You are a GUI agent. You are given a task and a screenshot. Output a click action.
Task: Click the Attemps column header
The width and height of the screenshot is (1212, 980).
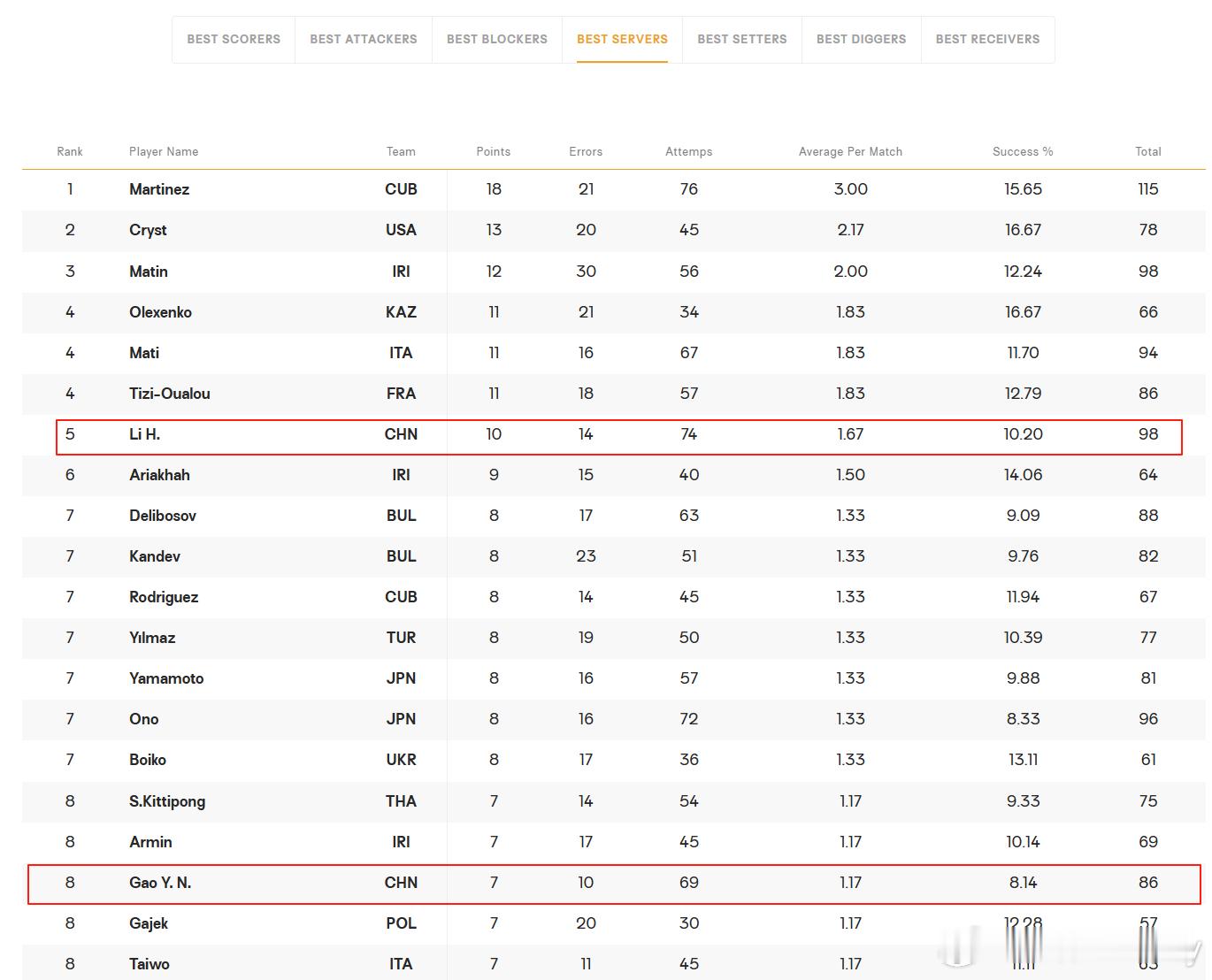[x=689, y=151]
